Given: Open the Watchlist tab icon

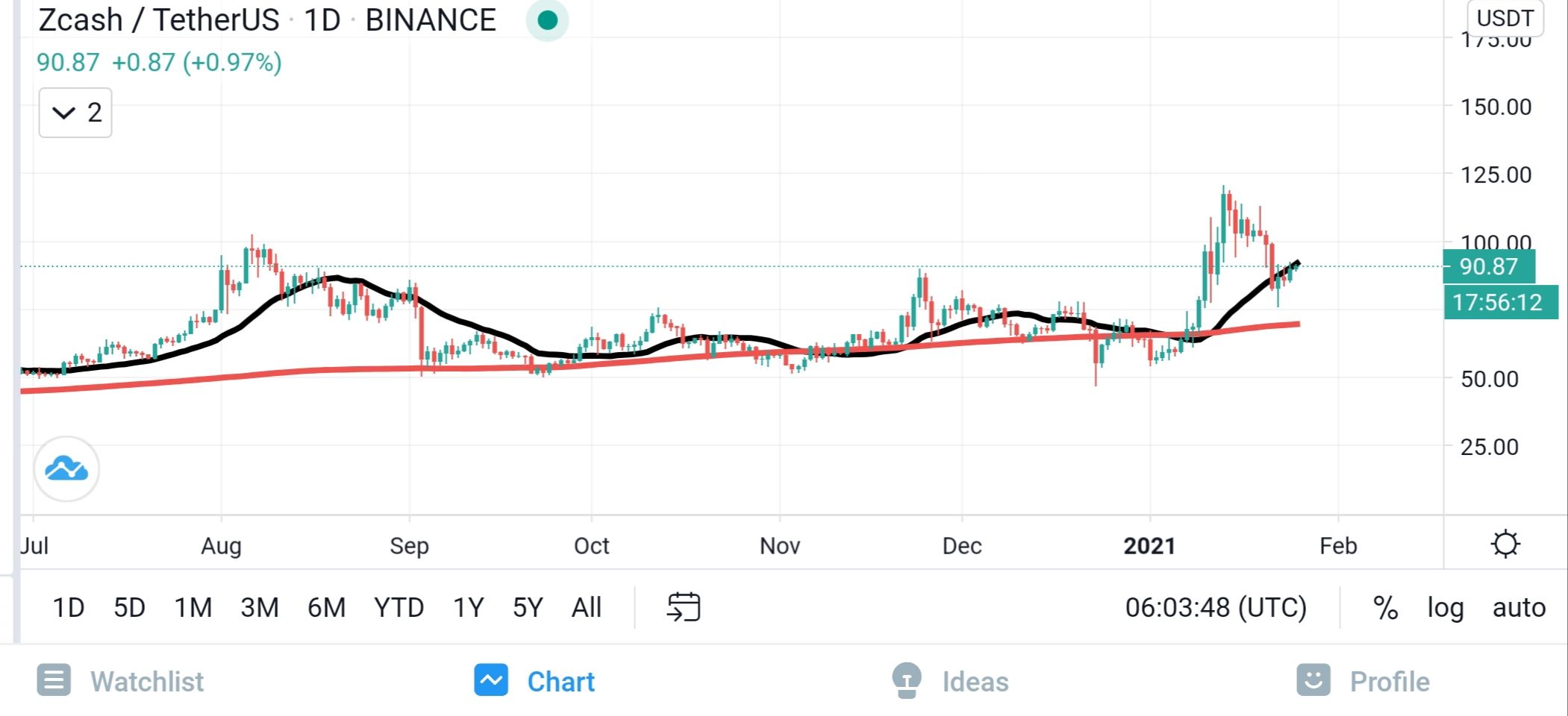Looking at the screenshot, I should 54,680.
